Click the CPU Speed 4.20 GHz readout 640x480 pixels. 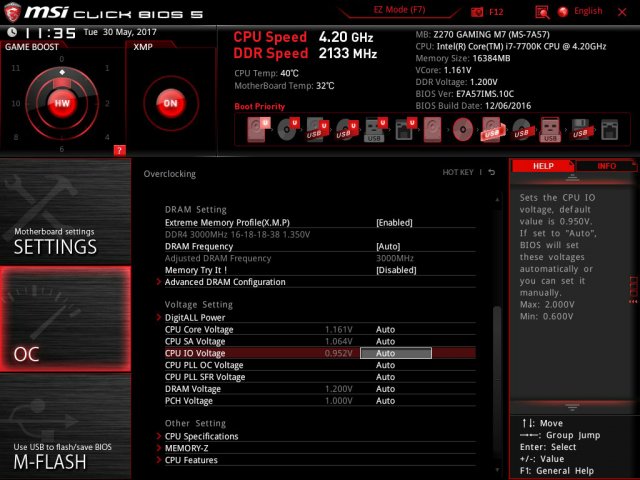[x=303, y=37]
